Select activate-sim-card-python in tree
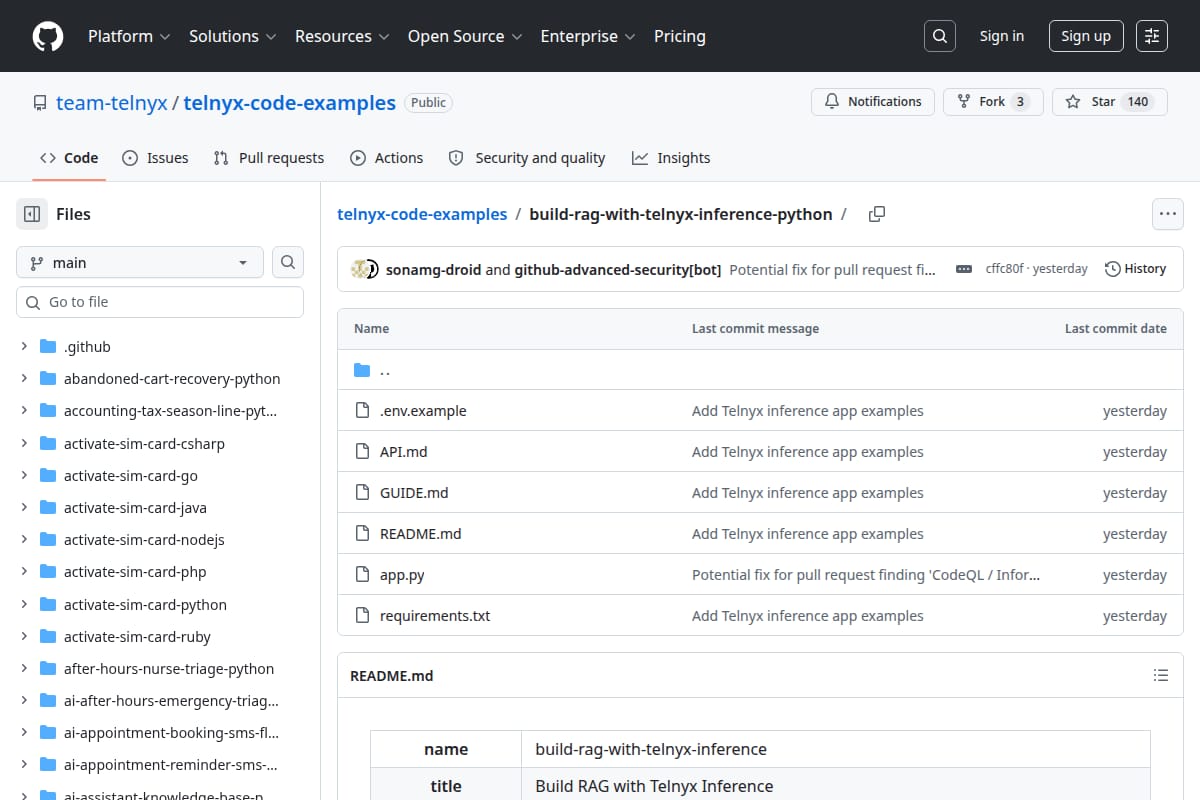Image resolution: width=1200 pixels, height=800 pixels. pyautogui.click(x=145, y=605)
